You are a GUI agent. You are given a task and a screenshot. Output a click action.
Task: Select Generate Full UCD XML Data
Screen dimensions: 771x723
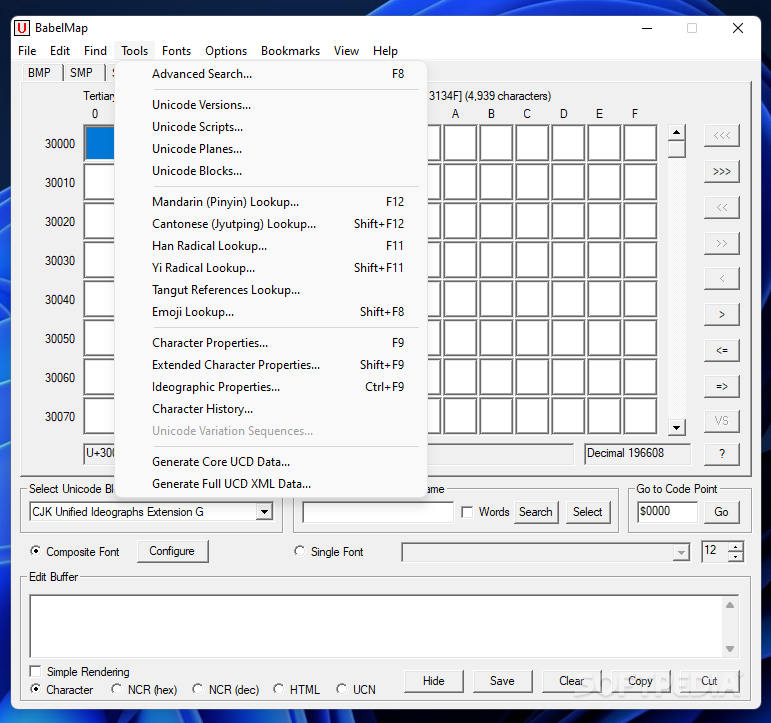click(x=270, y=484)
